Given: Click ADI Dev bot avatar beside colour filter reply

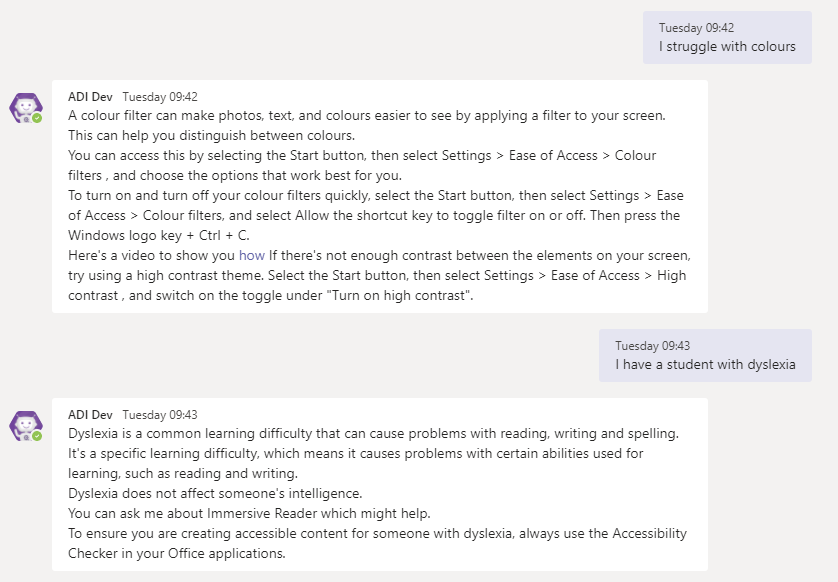Looking at the screenshot, I should [25, 106].
